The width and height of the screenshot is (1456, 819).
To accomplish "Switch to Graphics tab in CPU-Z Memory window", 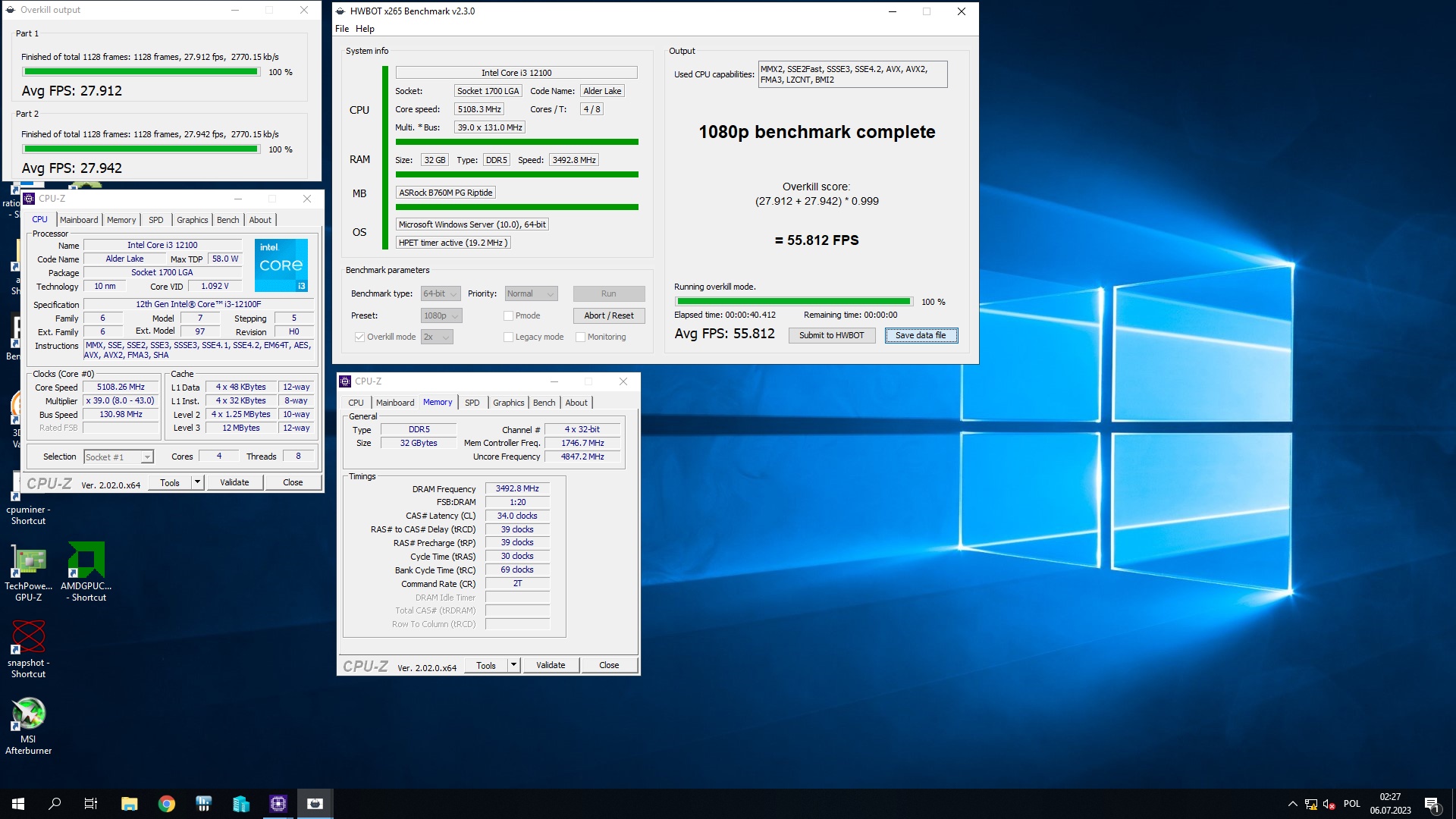I will click(x=508, y=403).
